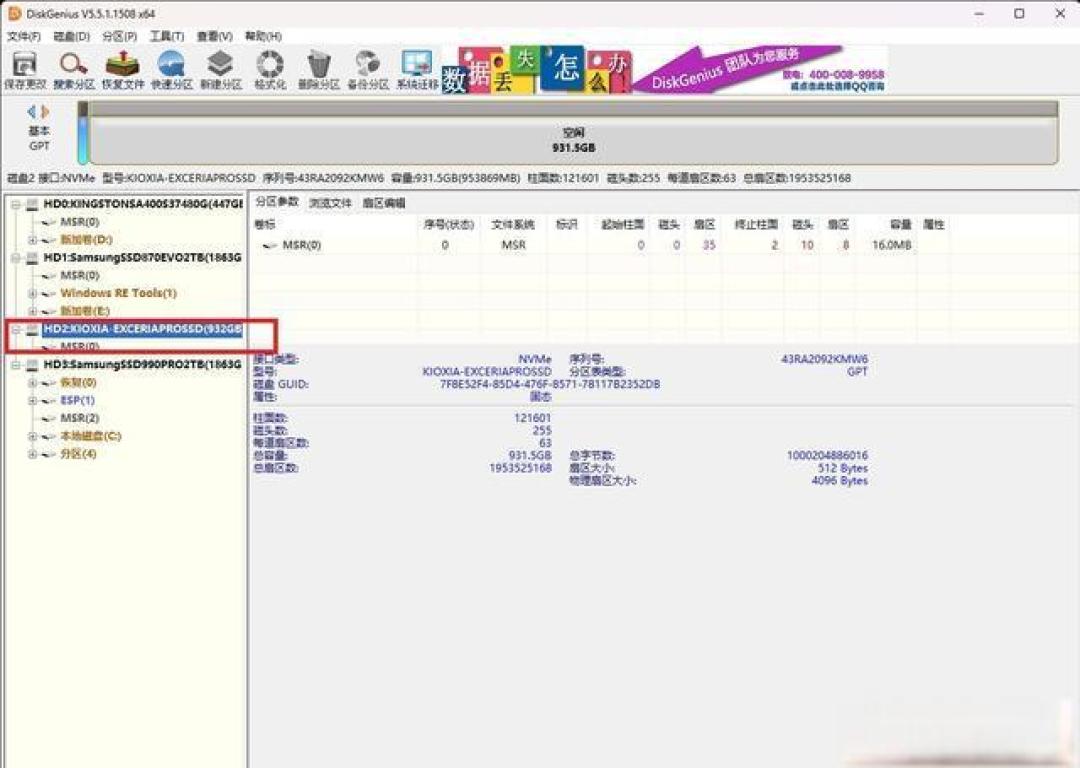The height and width of the screenshot is (768, 1080).
Task: Click the 终止柱面 column header
Action: [756, 225]
